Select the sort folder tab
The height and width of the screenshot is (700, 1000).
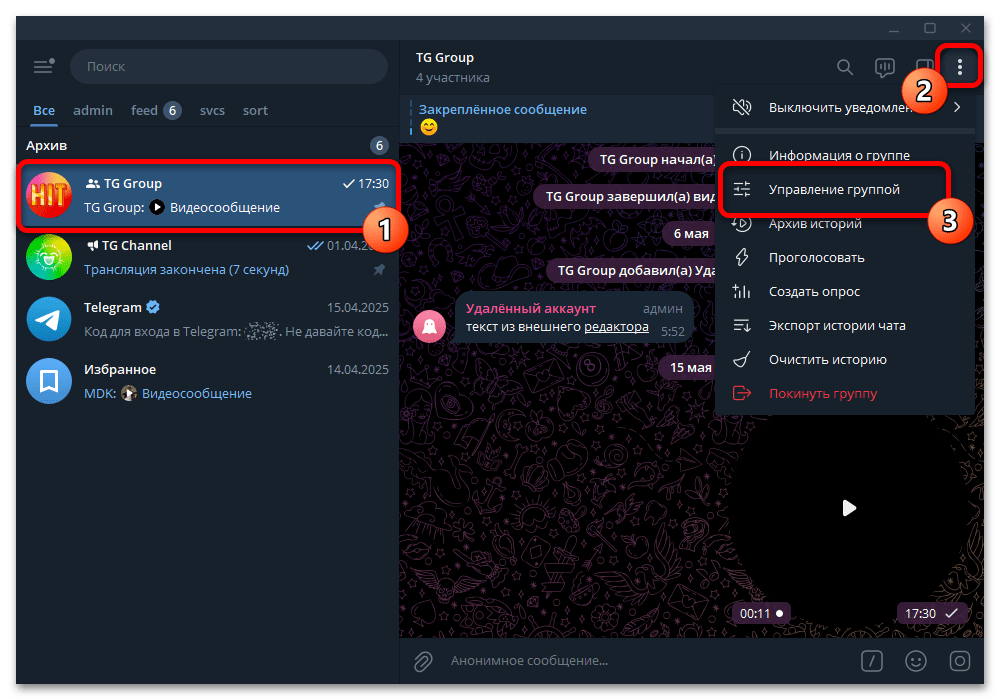pyautogui.click(x=255, y=110)
